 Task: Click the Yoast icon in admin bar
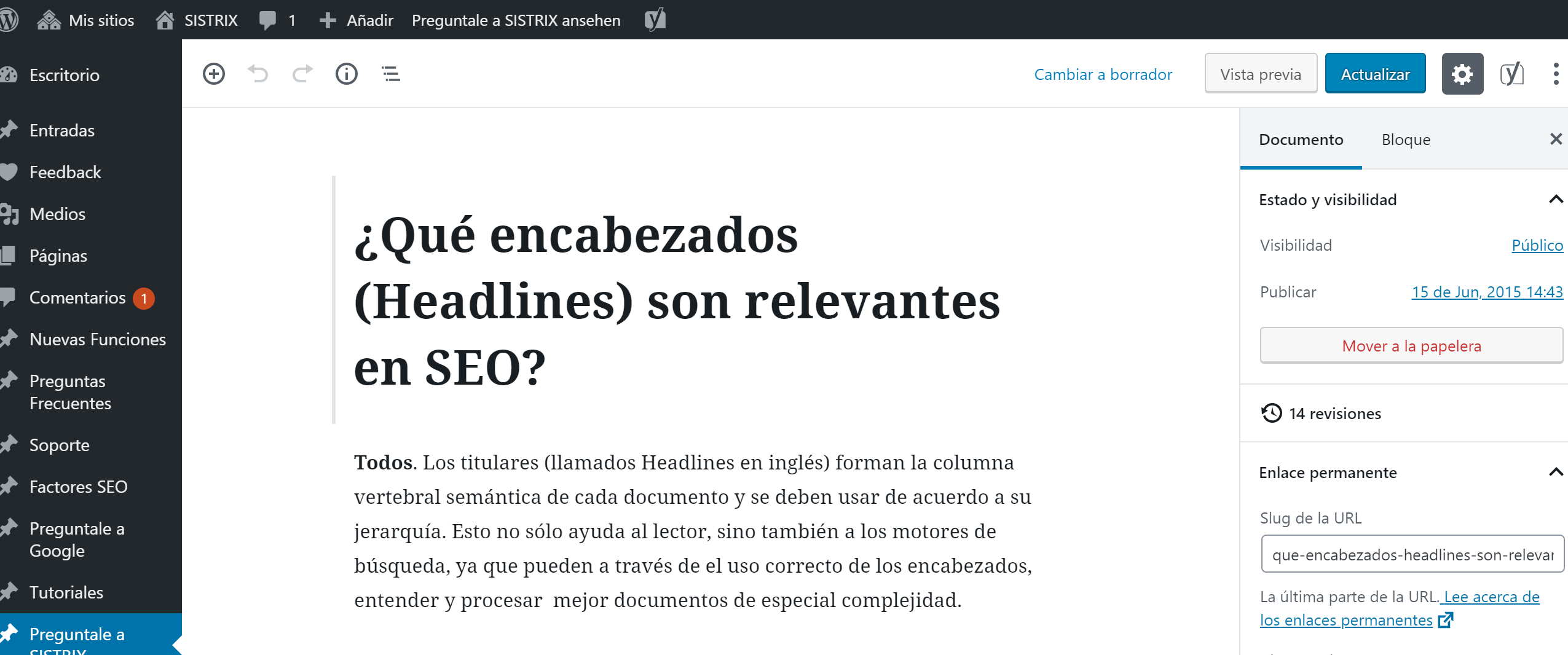point(655,20)
